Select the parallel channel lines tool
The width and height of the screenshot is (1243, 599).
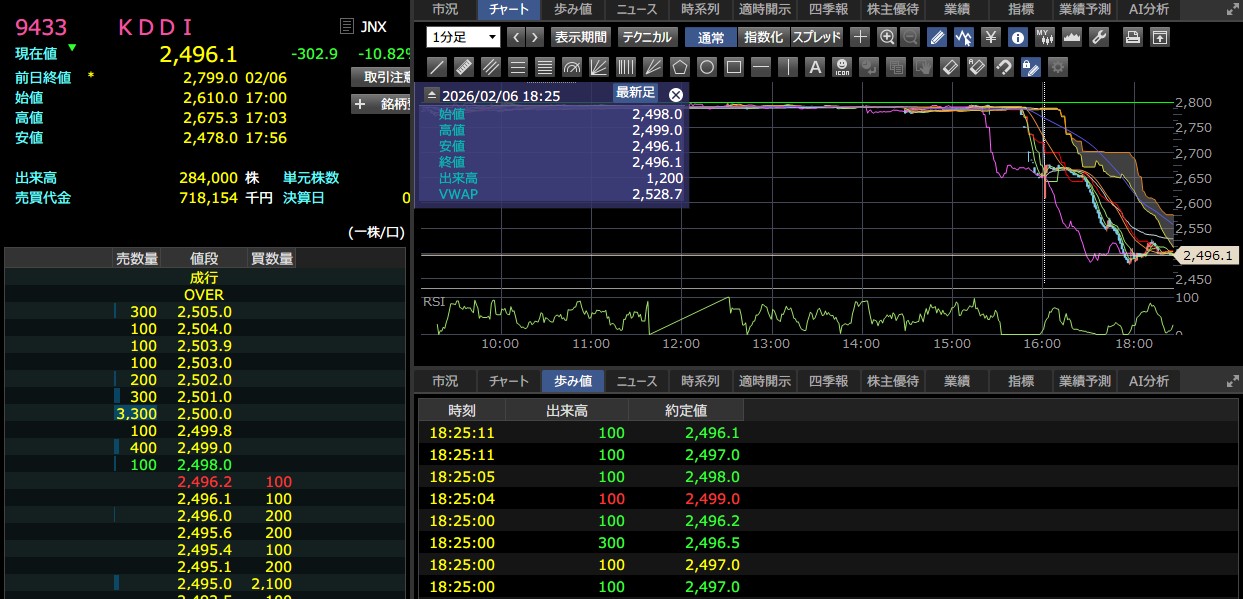tap(491, 67)
